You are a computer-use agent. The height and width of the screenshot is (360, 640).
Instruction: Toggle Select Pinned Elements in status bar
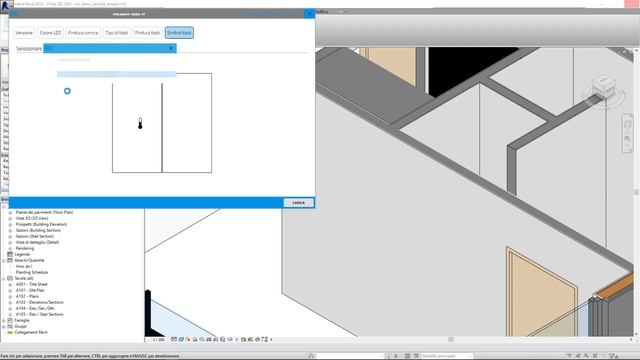pos(587,356)
